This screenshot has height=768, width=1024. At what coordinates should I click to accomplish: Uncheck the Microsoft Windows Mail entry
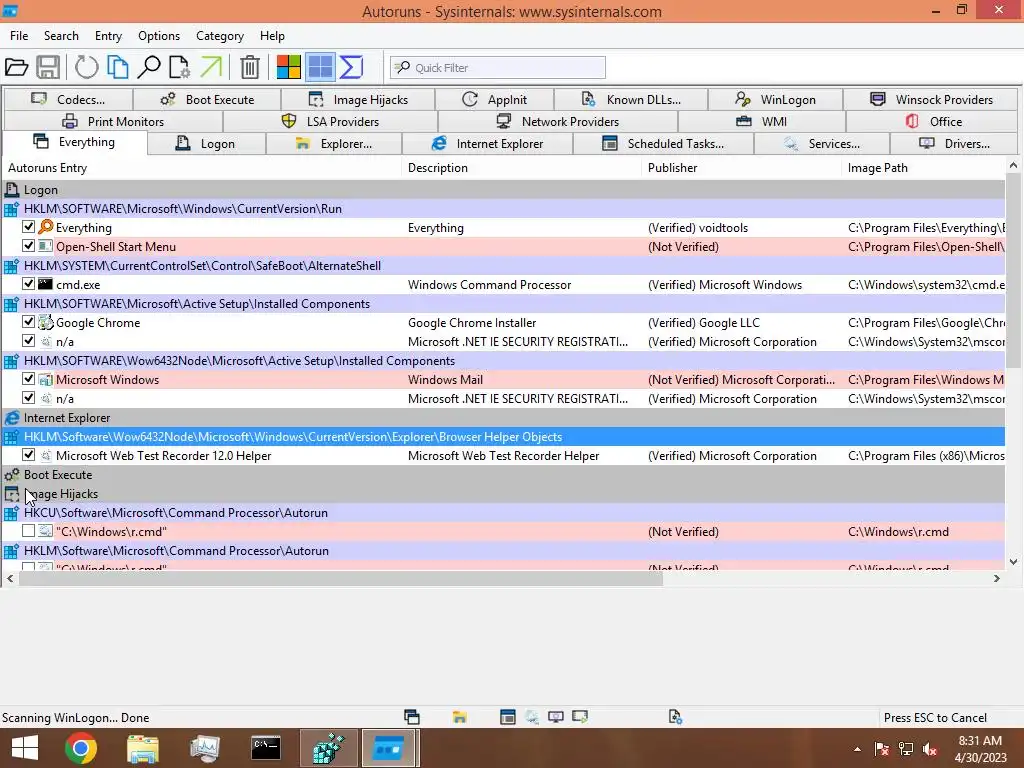click(28, 378)
